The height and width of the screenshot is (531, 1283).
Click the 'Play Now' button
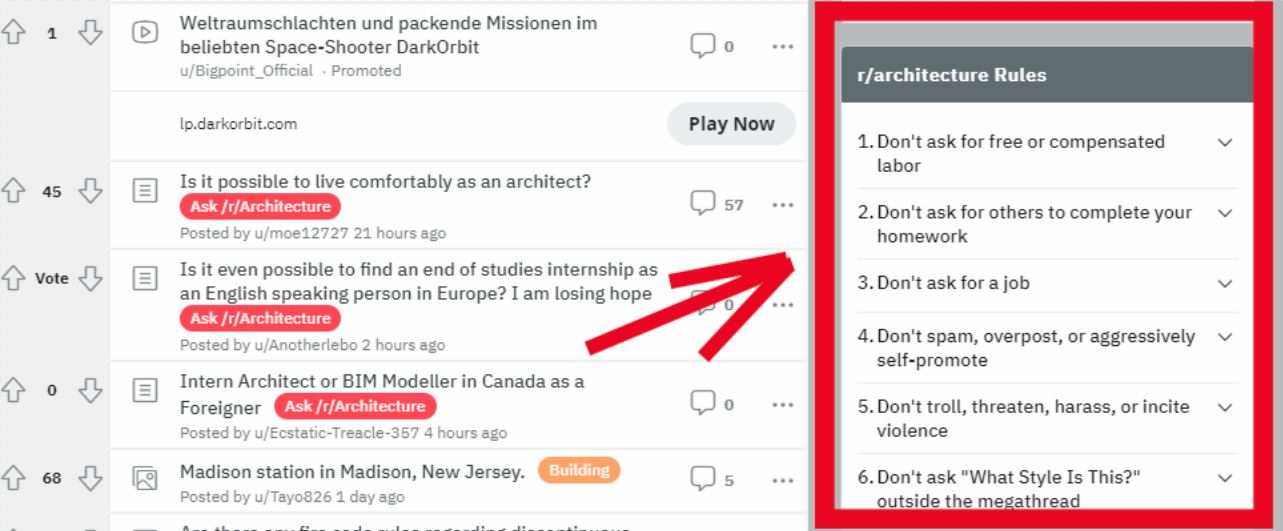(x=731, y=124)
